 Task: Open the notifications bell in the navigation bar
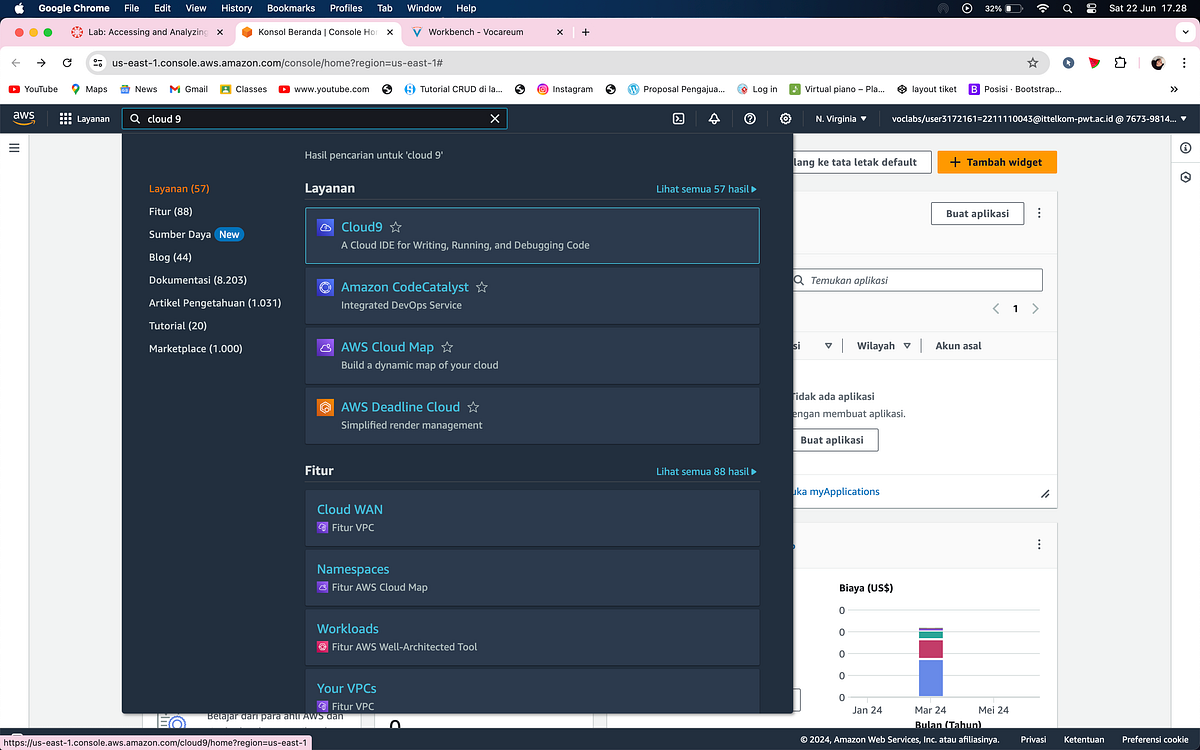click(x=714, y=118)
